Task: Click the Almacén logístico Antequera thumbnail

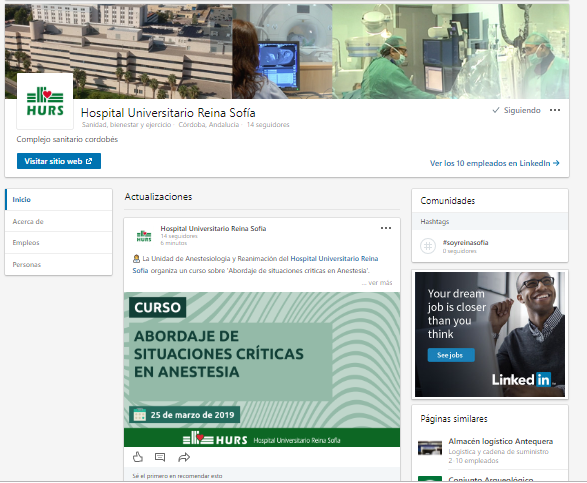Action: [430, 448]
